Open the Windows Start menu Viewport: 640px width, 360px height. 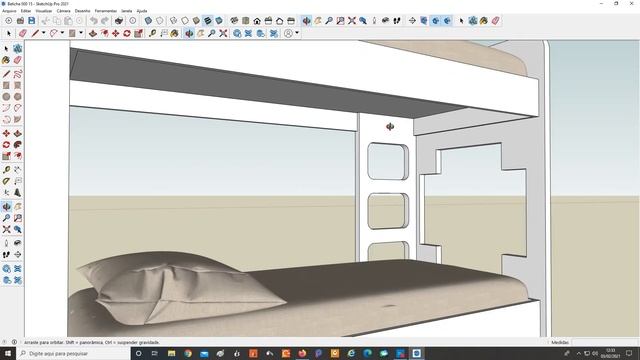(x=7, y=353)
